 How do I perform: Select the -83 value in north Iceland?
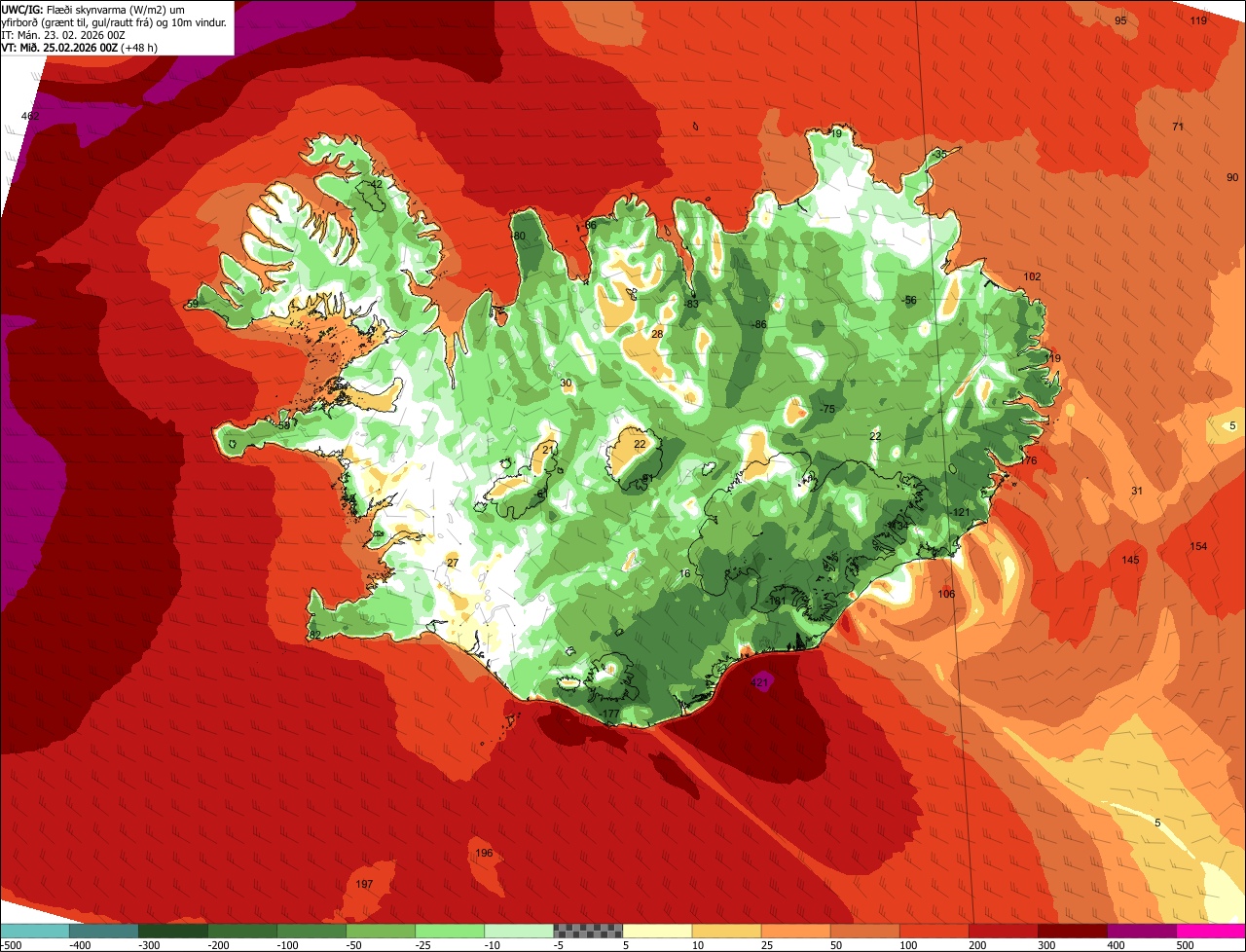(691, 304)
